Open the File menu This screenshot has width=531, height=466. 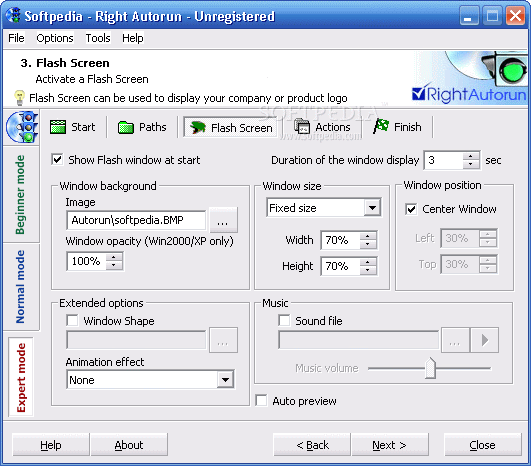pos(16,38)
